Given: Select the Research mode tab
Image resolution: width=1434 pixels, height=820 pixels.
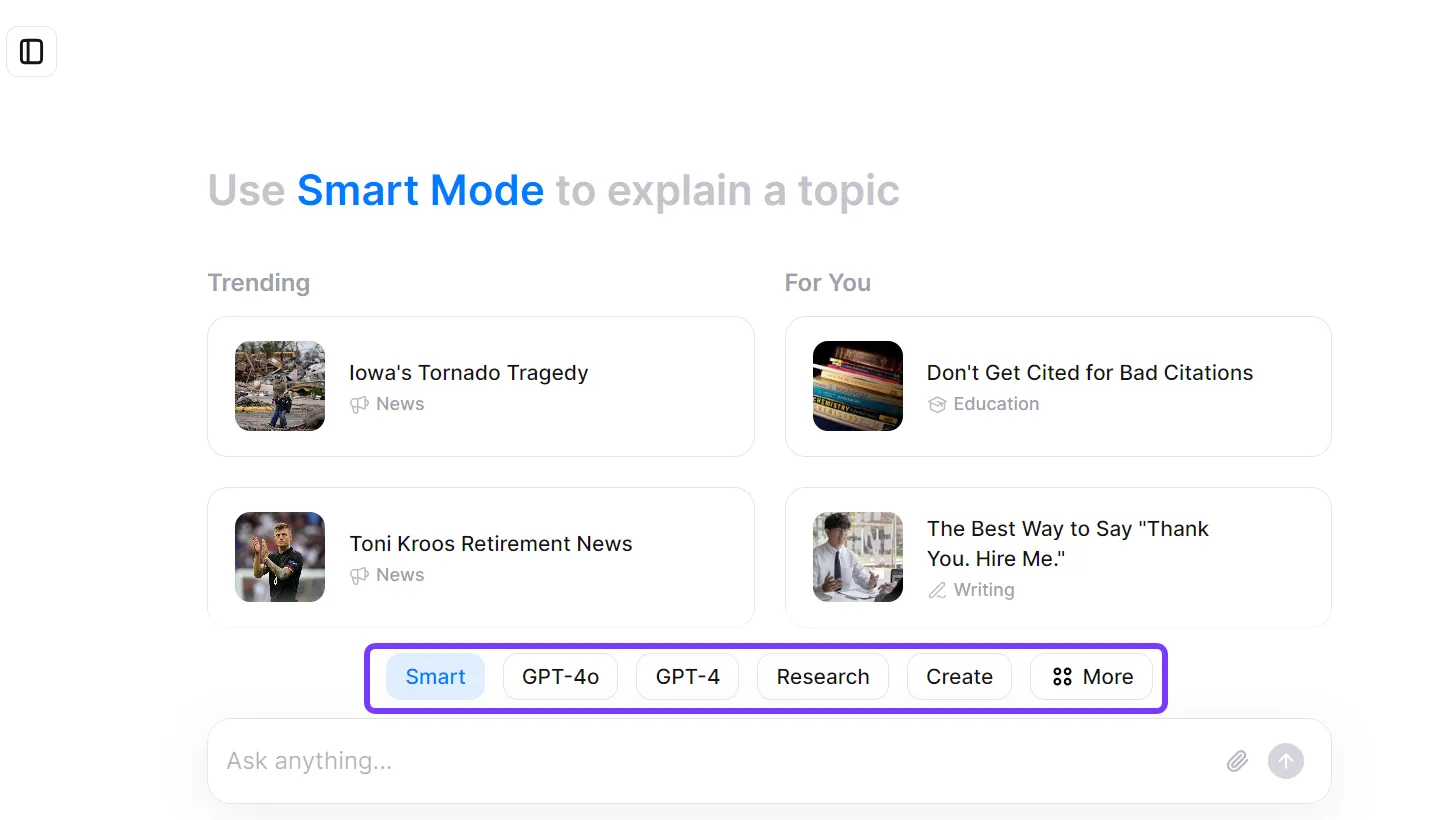Looking at the screenshot, I should pos(822,677).
